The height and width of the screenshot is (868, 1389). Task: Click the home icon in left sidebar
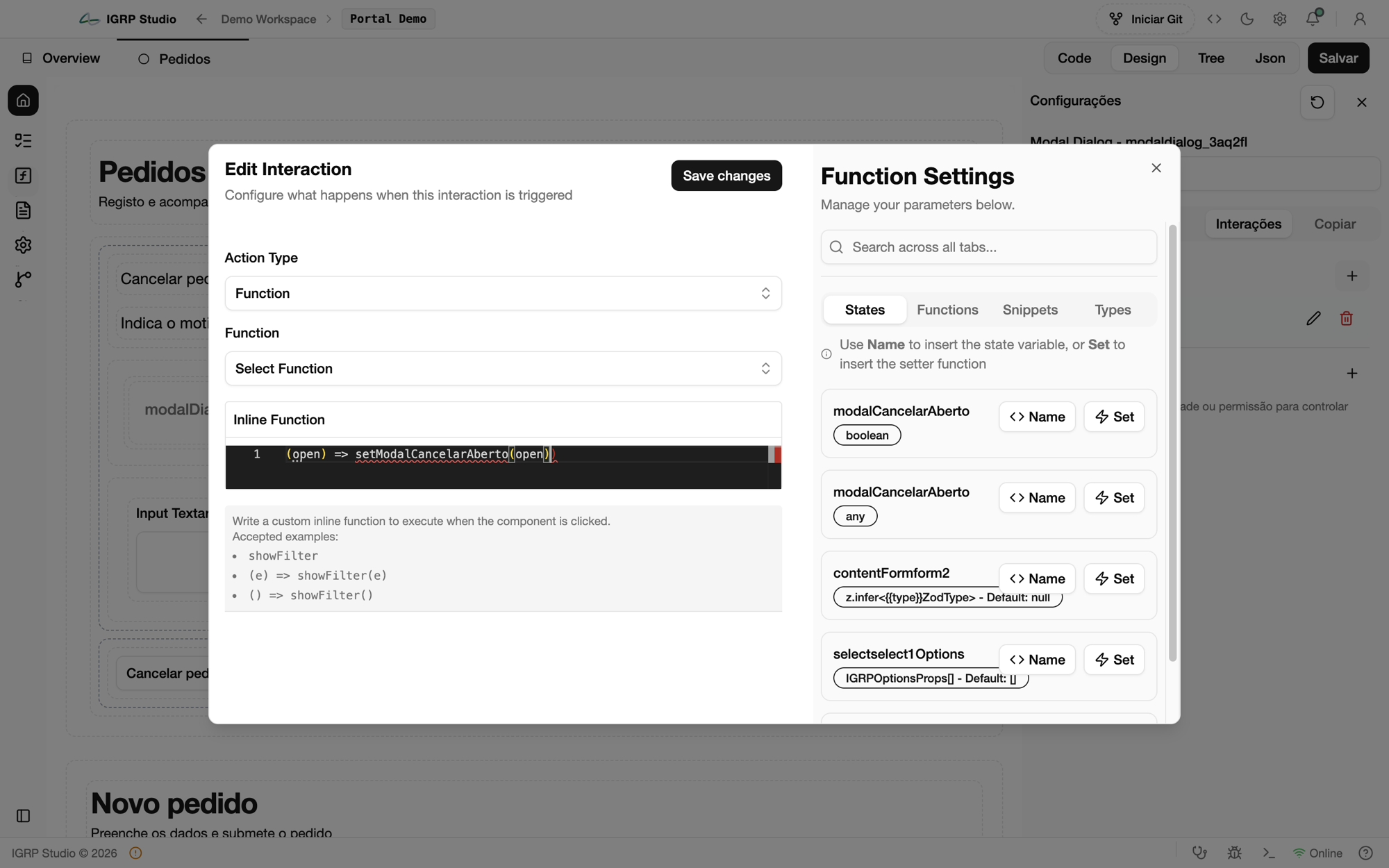(23, 101)
